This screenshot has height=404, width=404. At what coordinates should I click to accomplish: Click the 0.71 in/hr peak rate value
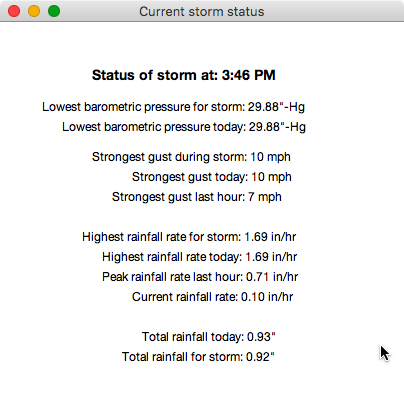272,277
